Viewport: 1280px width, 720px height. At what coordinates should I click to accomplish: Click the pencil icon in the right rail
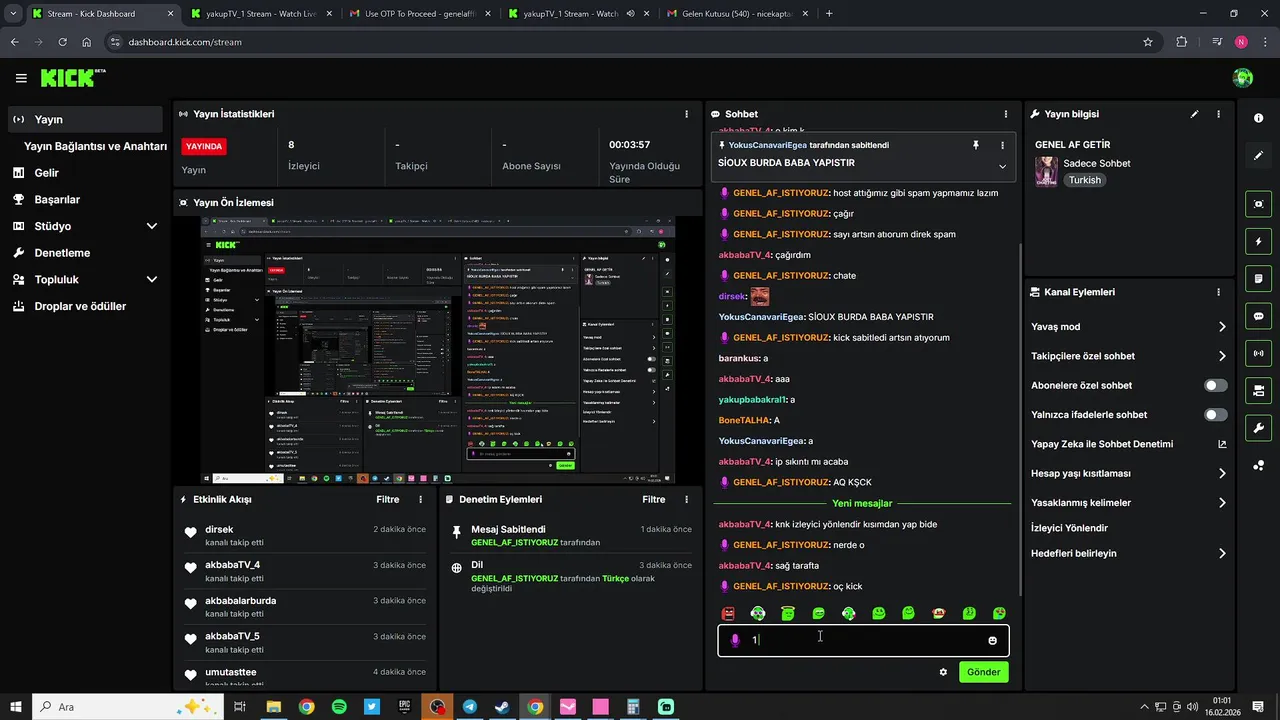1258,156
